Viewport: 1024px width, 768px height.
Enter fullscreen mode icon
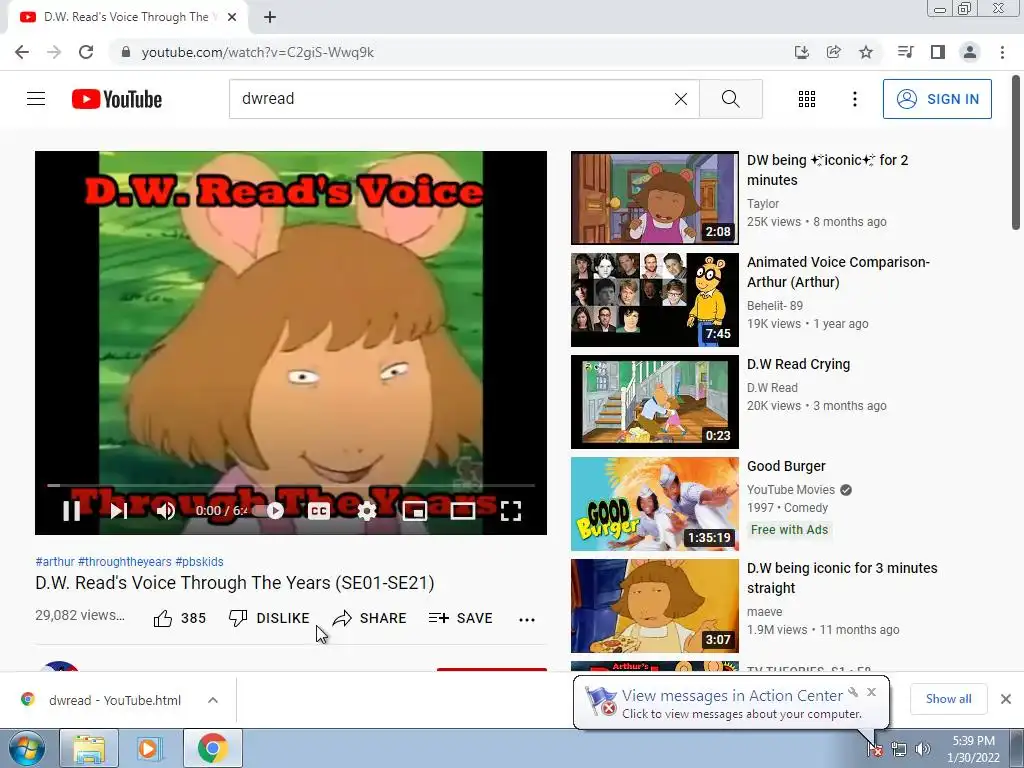coord(511,511)
